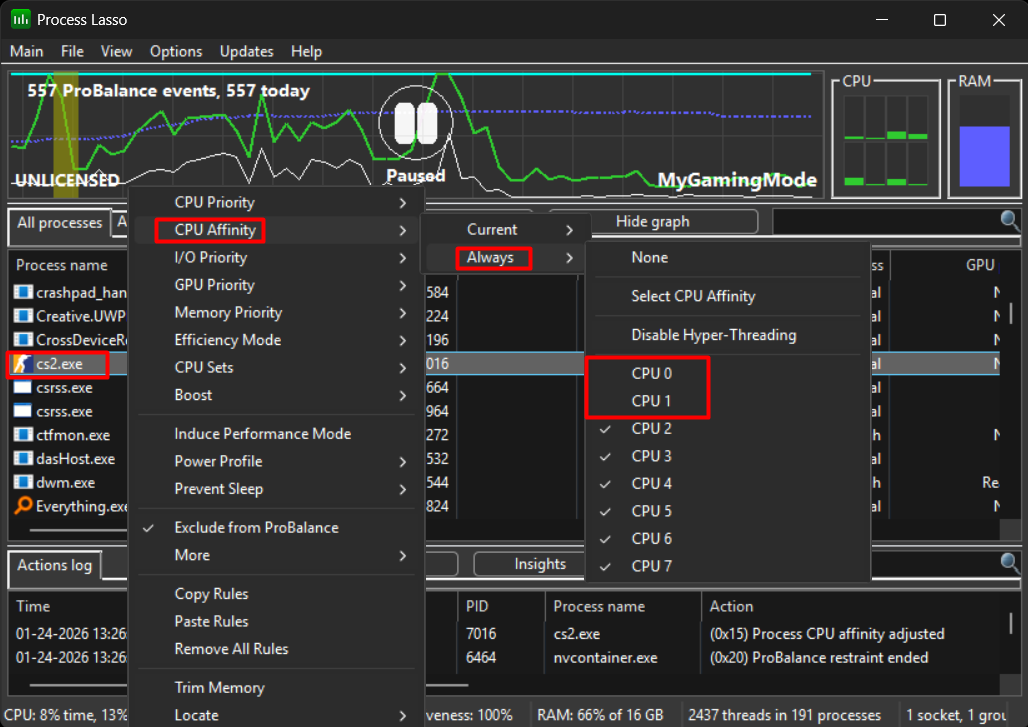Screen dimensions: 1028x727
Task: Disable CPU 2 affinity
Action: tap(653, 428)
